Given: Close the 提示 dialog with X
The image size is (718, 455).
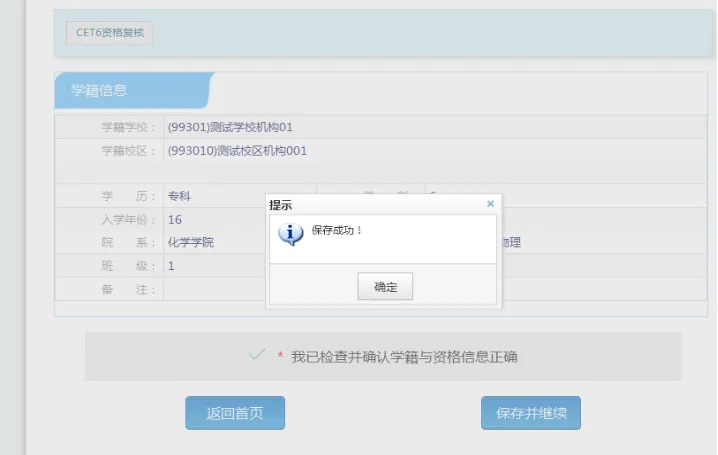Looking at the screenshot, I should [x=490, y=204].
